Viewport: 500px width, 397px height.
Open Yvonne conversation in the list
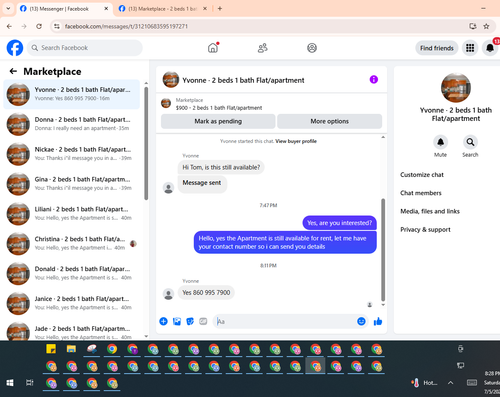point(72,94)
